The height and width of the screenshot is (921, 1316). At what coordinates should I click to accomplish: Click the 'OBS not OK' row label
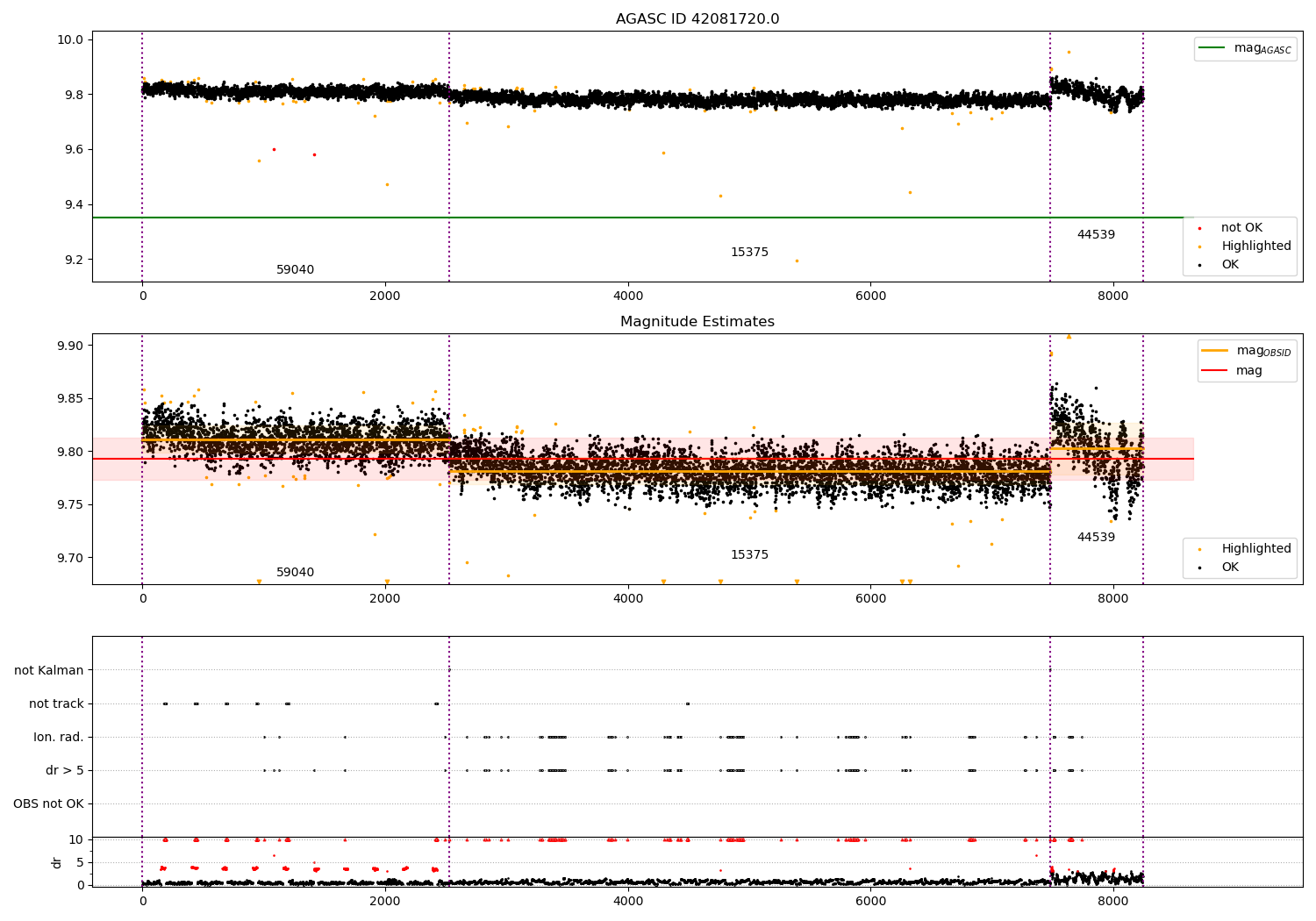(x=48, y=804)
